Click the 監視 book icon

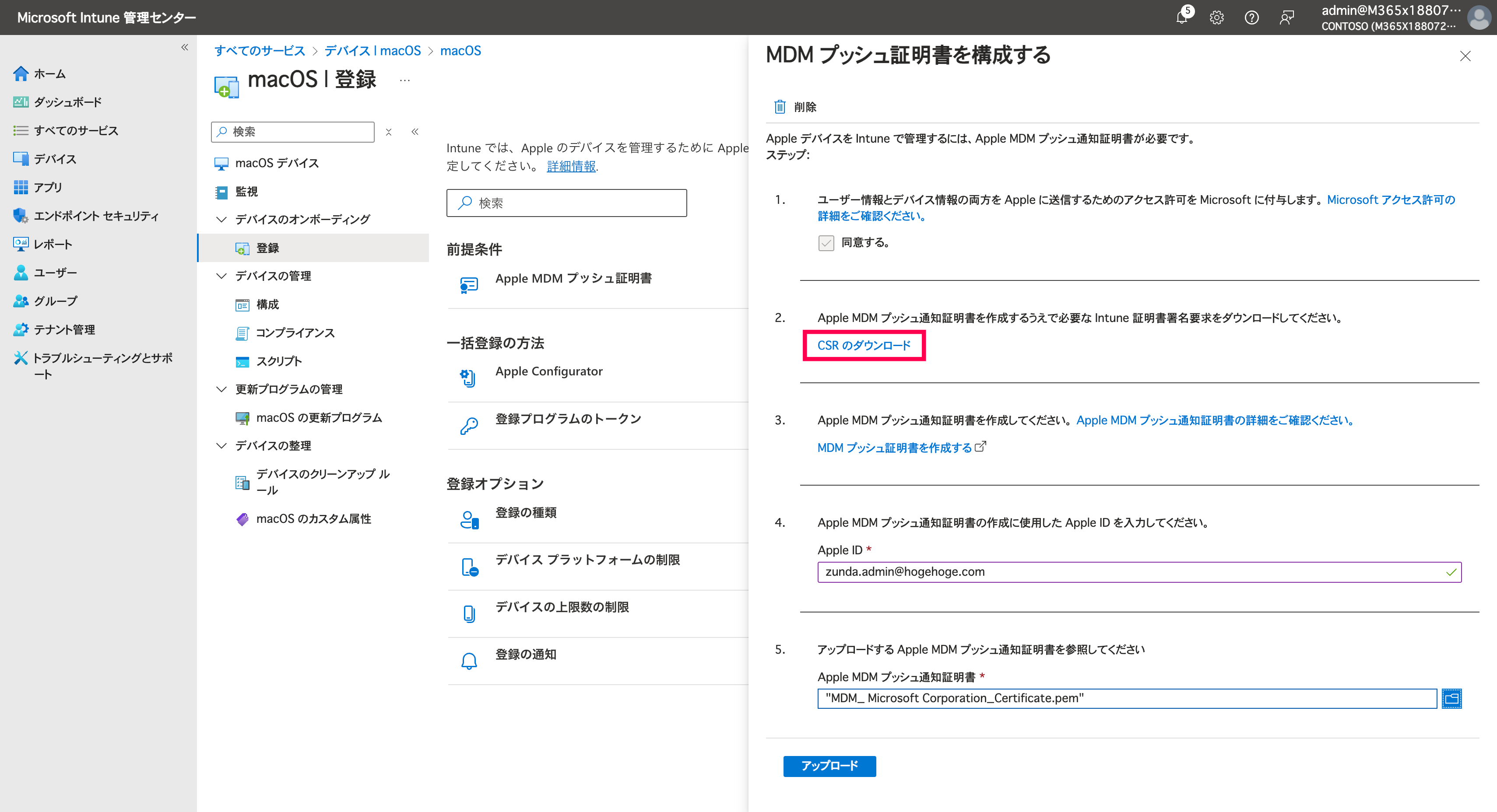pos(221,192)
